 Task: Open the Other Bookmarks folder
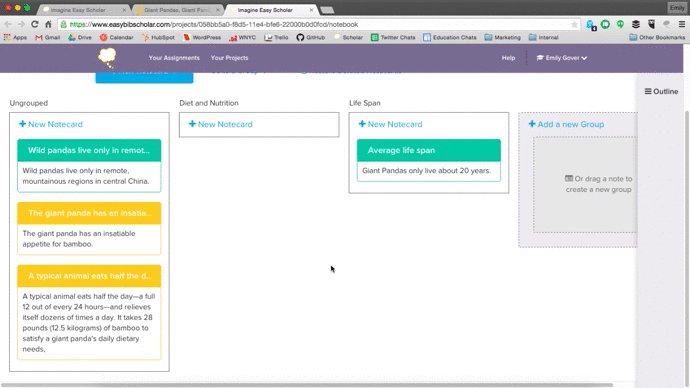657,37
